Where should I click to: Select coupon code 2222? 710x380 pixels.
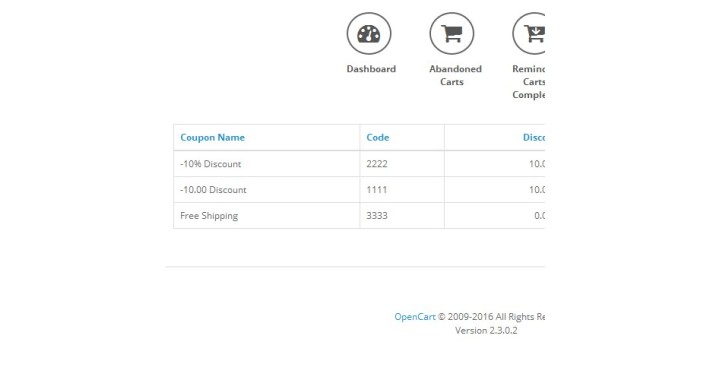pos(377,164)
